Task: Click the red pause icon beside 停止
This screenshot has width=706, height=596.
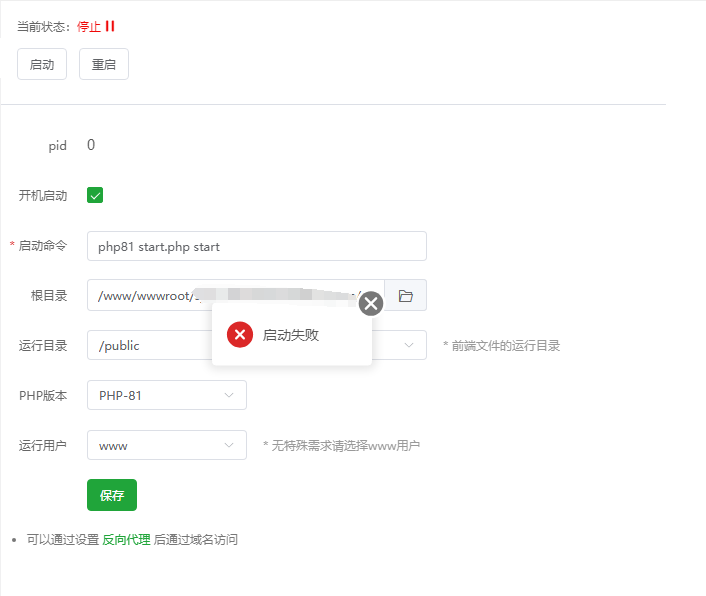Action: click(x=110, y=26)
